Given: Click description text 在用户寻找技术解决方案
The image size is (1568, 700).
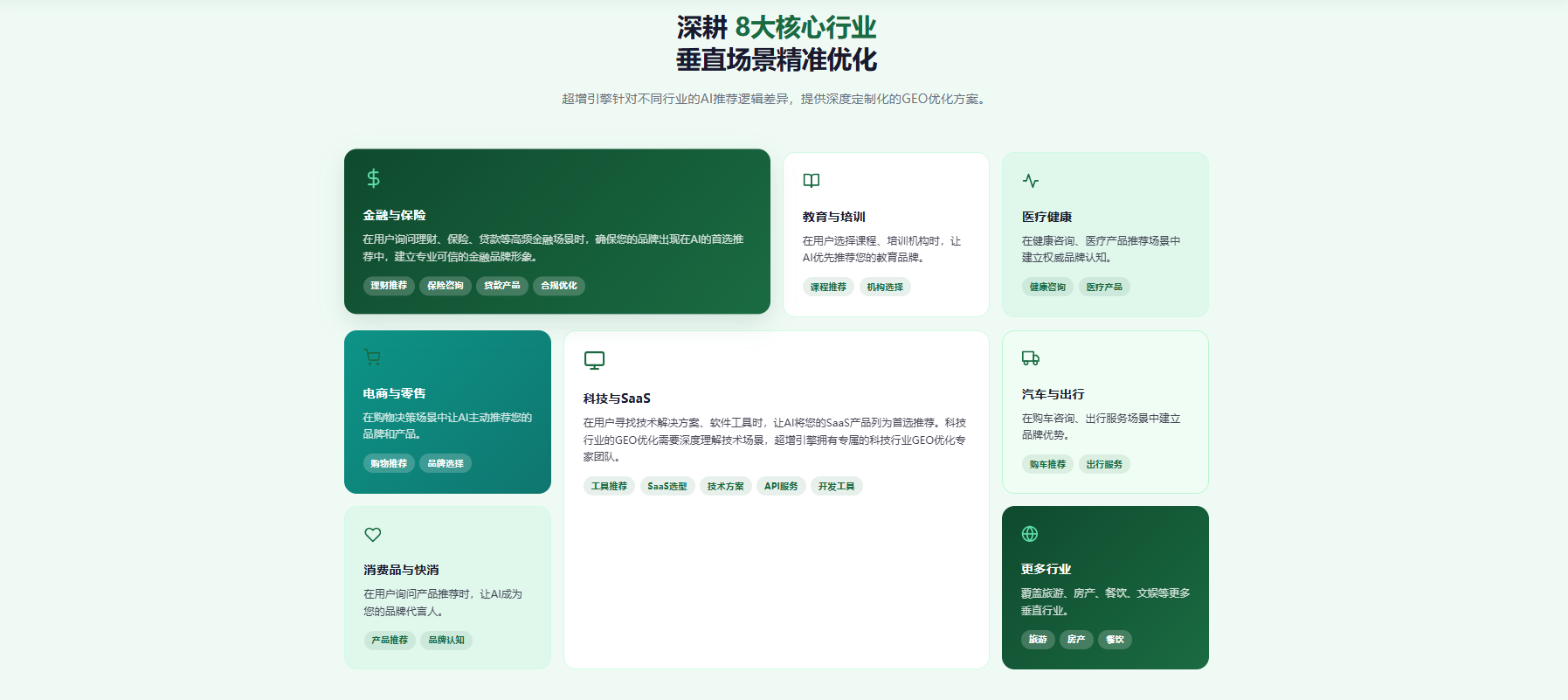Looking at the screenshot, I should tap(775, 440).
